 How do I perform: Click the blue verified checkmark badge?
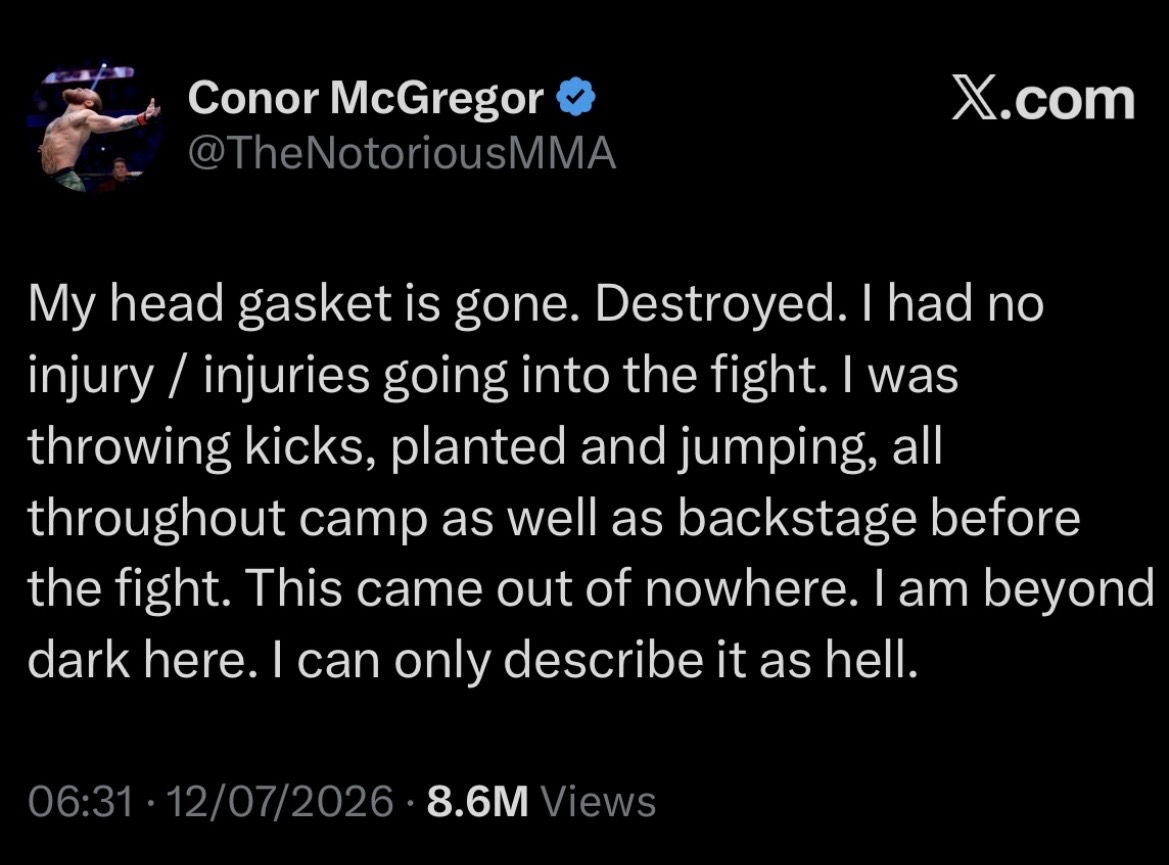tap(576, 98)
